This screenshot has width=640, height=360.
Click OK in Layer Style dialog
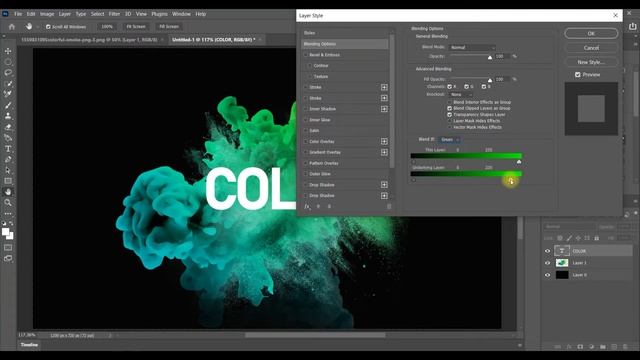pos(591,33)
